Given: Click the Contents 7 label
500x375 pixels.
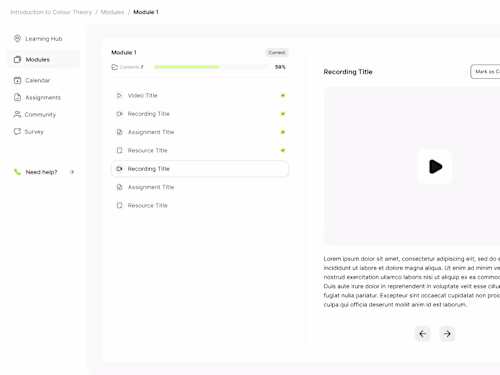Looking at the screenshot, I should tap(131, 67).
